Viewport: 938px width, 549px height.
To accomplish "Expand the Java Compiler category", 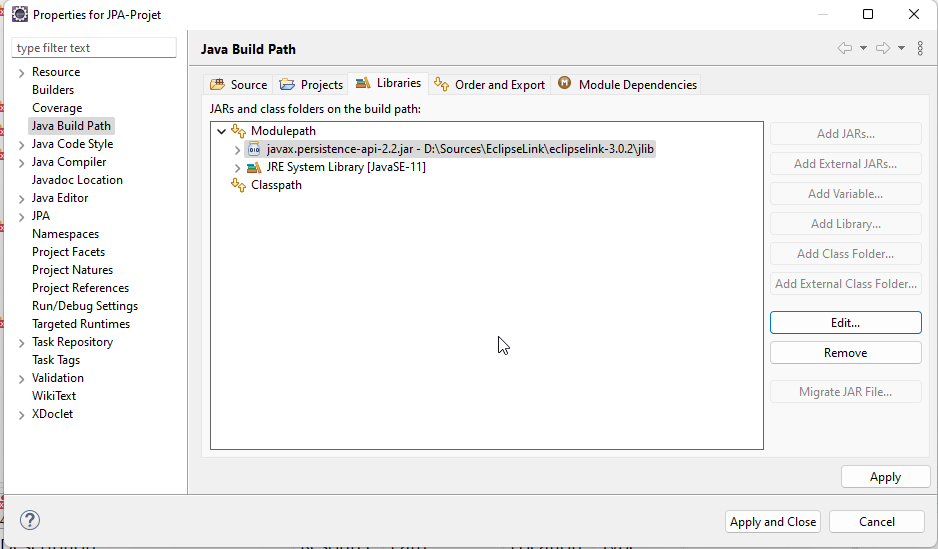I will coord(22,162).
